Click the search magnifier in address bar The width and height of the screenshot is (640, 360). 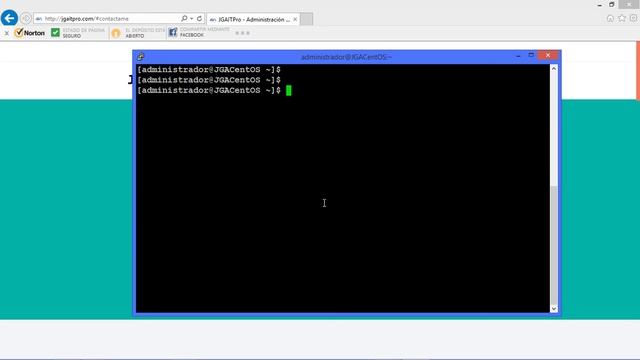click(x=184, y=18)
